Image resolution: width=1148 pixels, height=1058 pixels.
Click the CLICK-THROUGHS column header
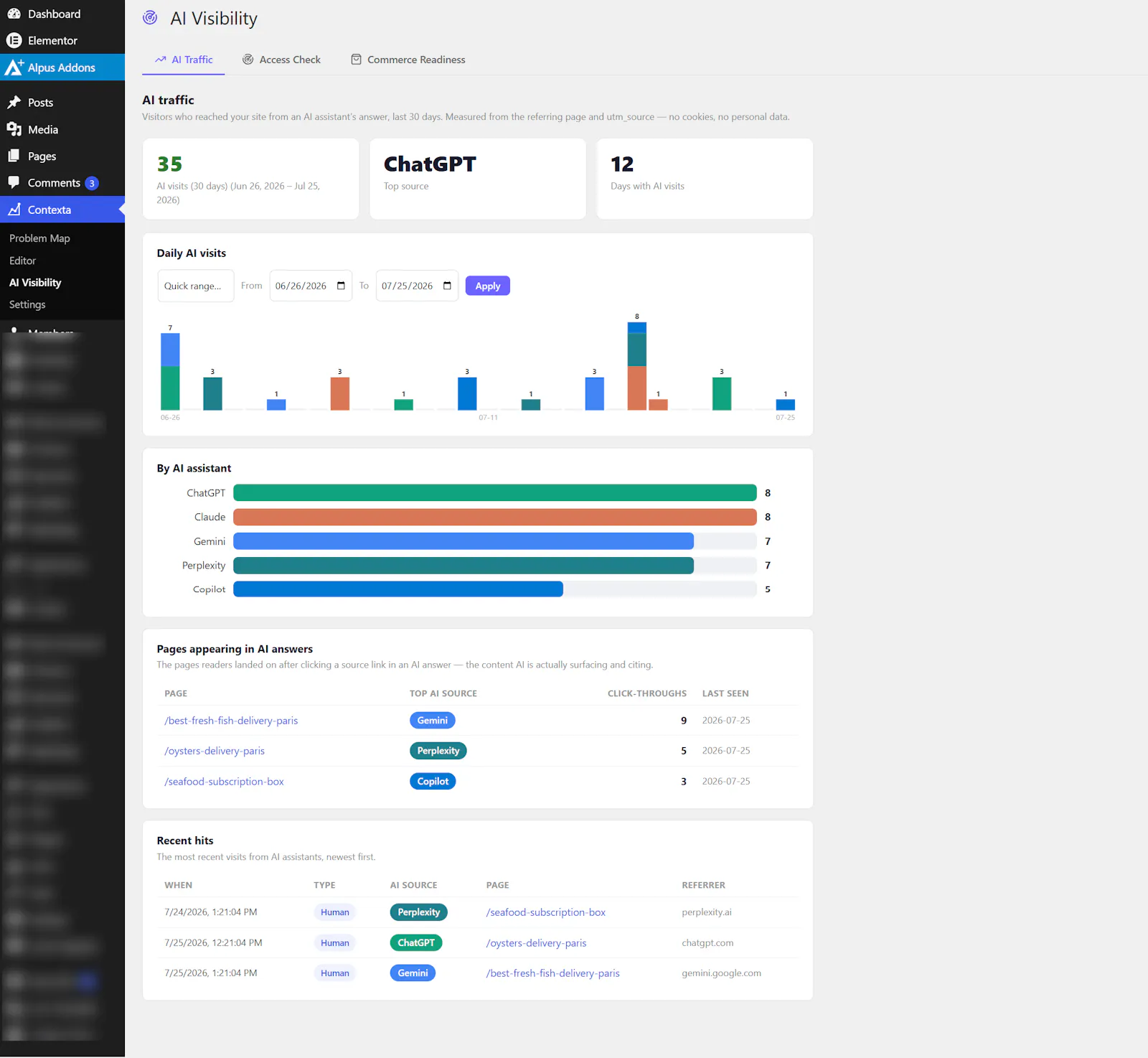coord(647,693)
